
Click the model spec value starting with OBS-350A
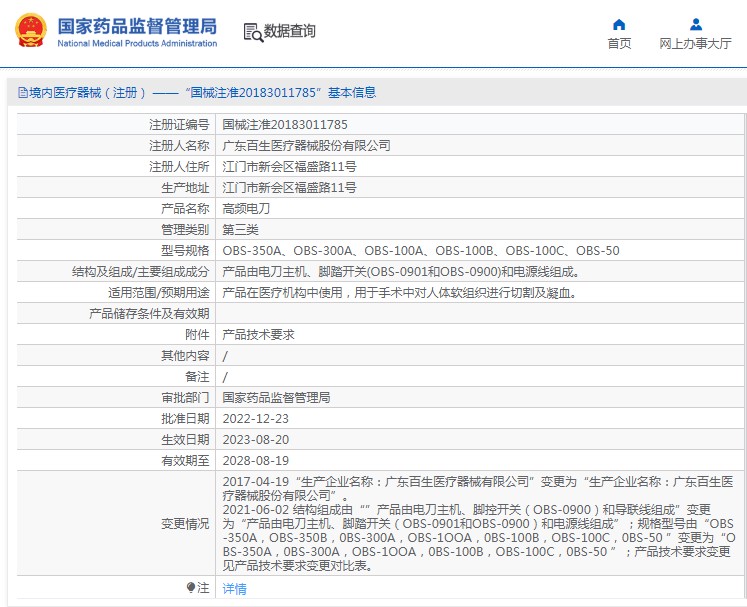click(420, 251)
